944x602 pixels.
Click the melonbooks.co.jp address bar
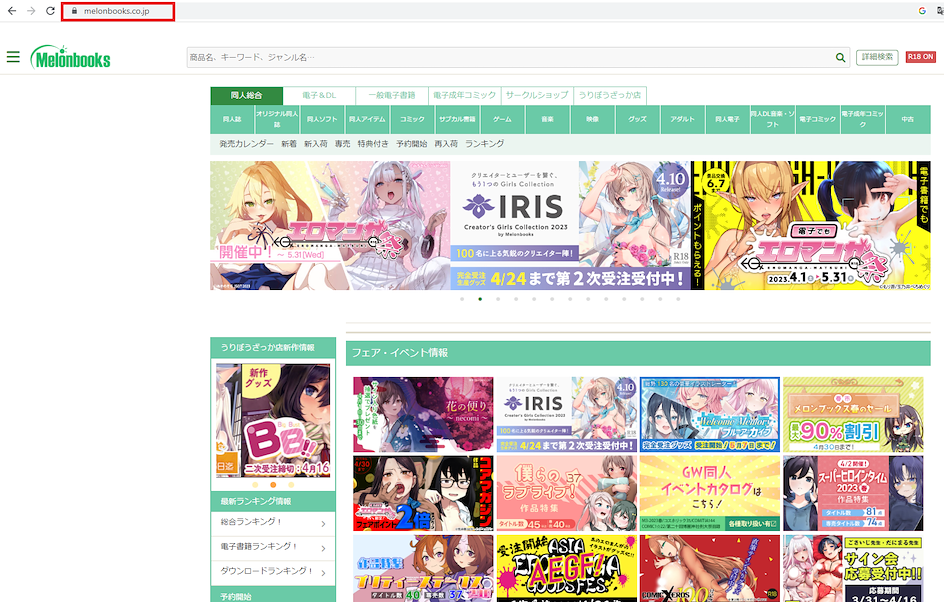pos(118,11)
